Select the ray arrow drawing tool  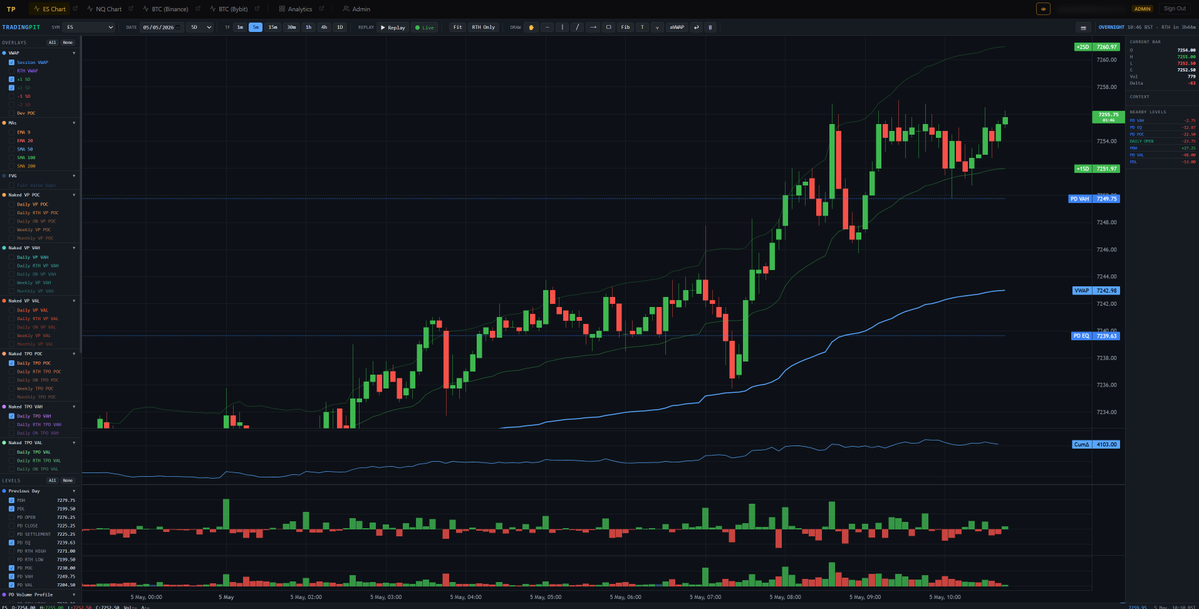pos(593,27)
